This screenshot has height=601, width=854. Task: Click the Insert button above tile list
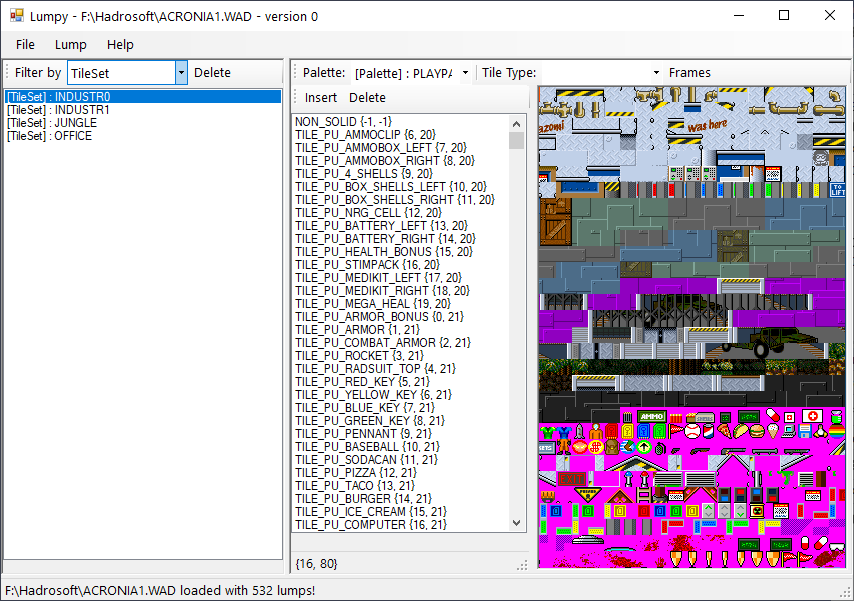click(x=321, y=98)
